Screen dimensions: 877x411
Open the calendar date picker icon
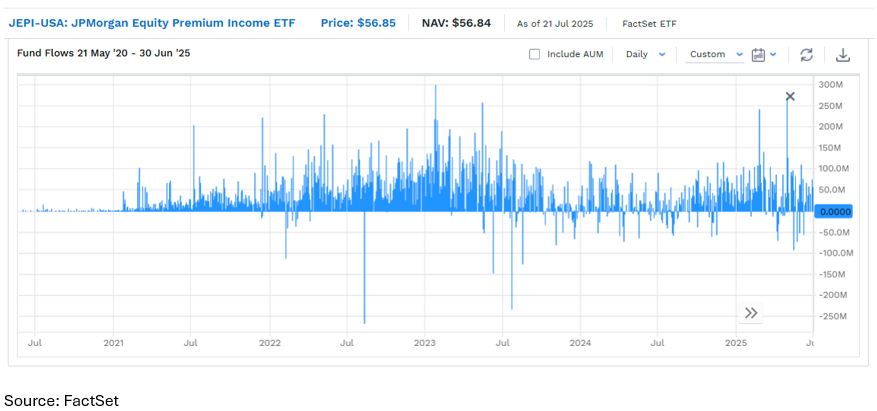tap(758, 55)
